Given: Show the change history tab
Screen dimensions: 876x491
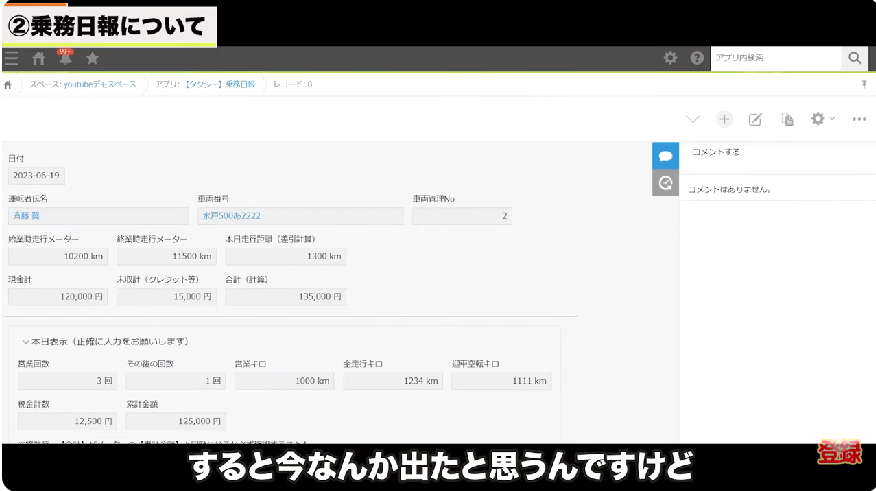Looking at the screenshot, I should coord(665,182).
